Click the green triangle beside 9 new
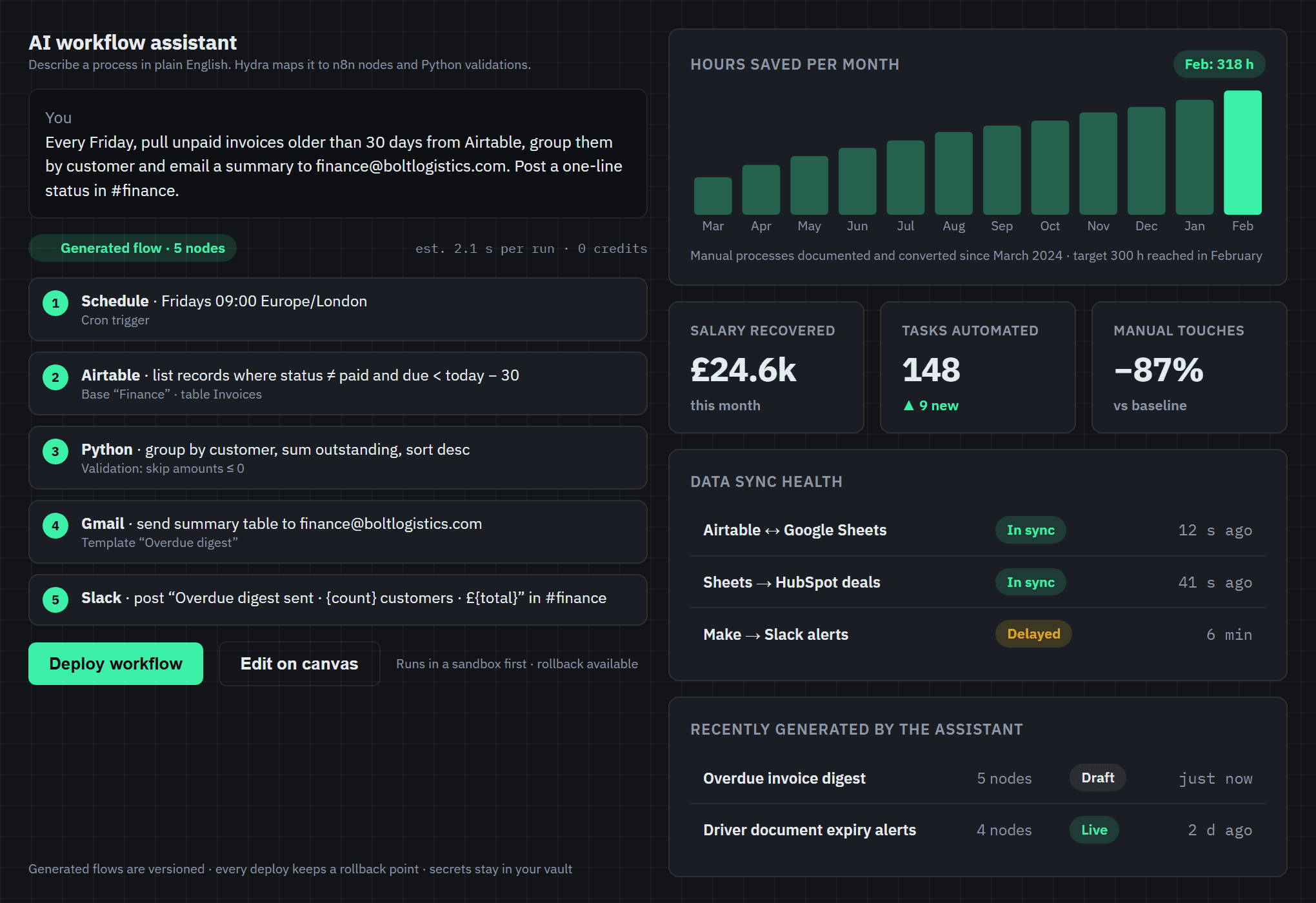 pyautogui.click(x=908, y=406)
